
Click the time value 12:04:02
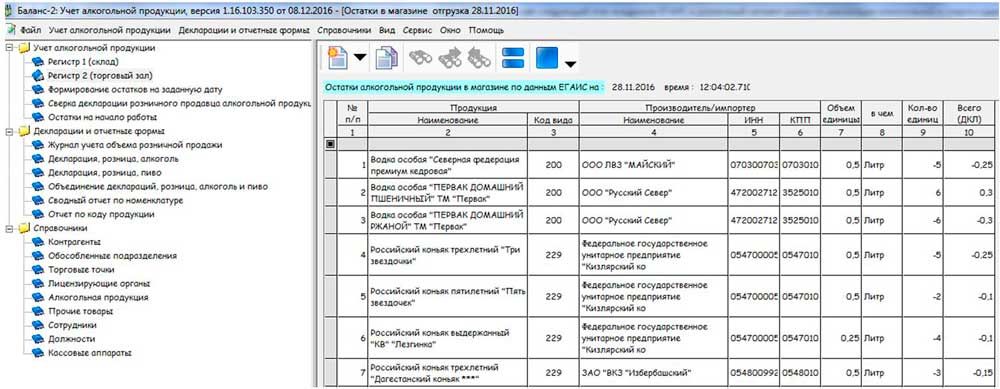tap(725, 86)
